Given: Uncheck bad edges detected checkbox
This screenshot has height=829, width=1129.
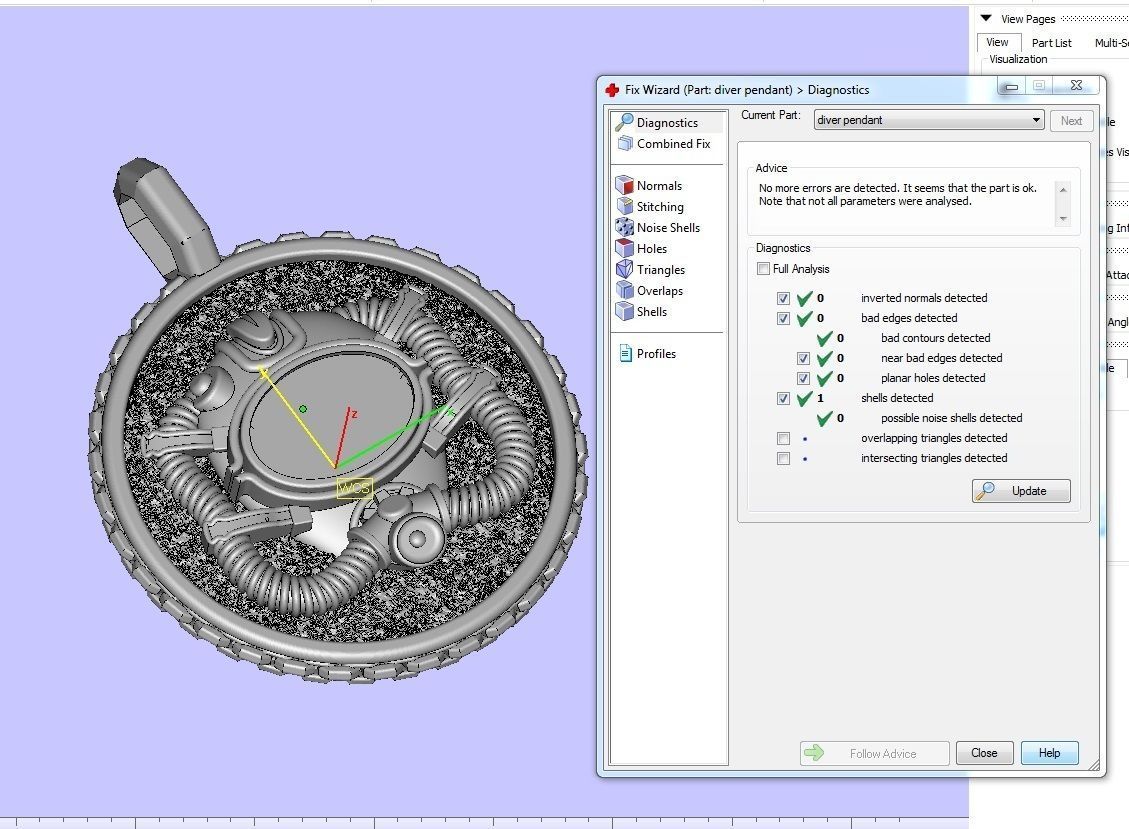Looking at the screenshot, I should (x=783, y=318).
